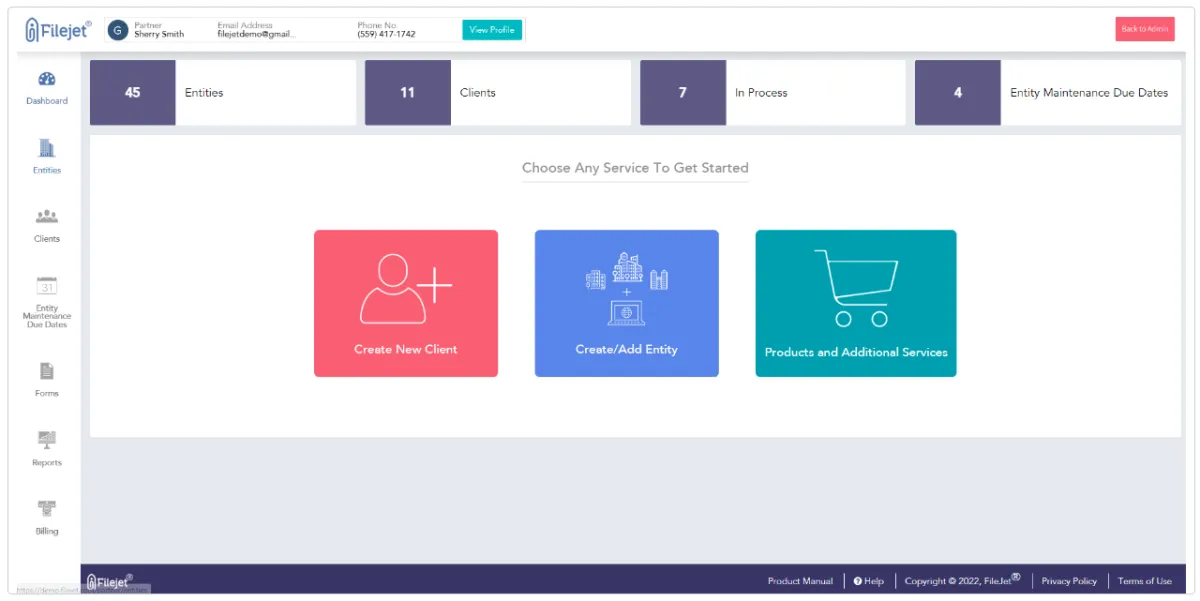Open the Product Manual link
Viewport: 1200px width, 601px height.
click(800, 581)
